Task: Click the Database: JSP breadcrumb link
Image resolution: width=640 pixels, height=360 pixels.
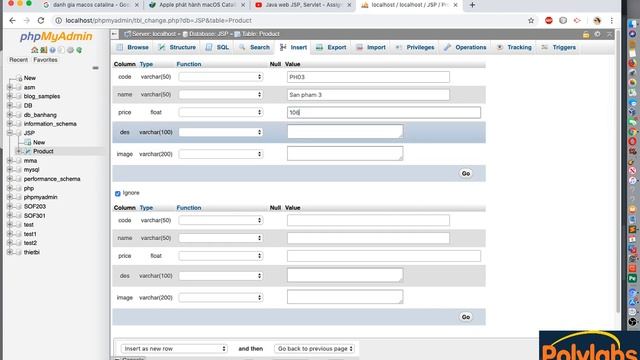Action: coord(208,34)
